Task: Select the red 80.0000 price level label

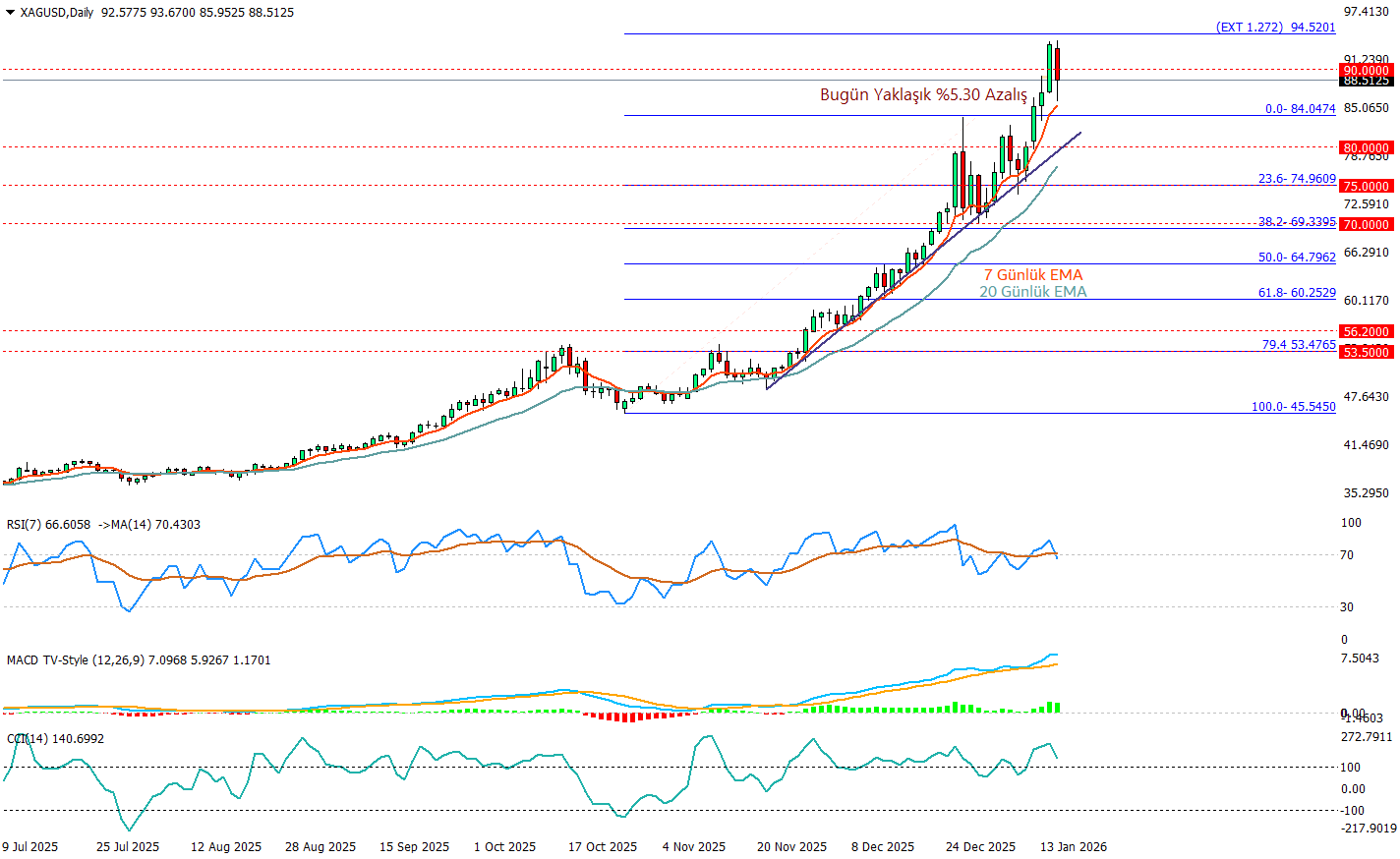Action: (1367, 147)
